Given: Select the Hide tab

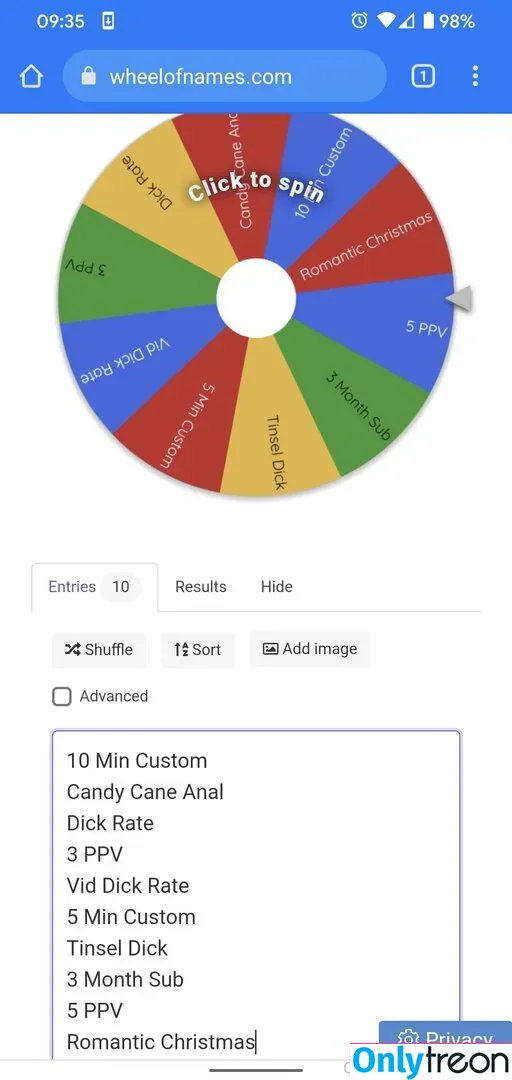Looking at the screenshot, I should pos(276,587).
